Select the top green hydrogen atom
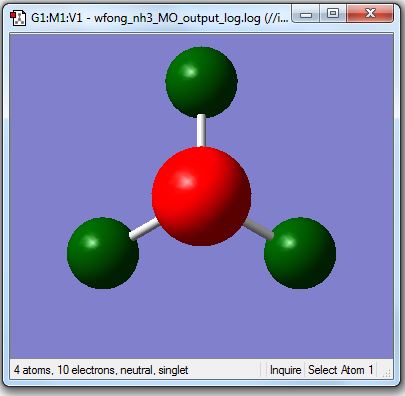The height and width of the screenshot is (396, 405). 201,82
